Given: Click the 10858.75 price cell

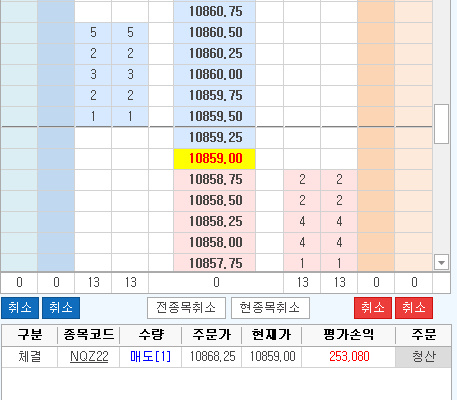Looking at the screenshot, I should click(215, 180).
